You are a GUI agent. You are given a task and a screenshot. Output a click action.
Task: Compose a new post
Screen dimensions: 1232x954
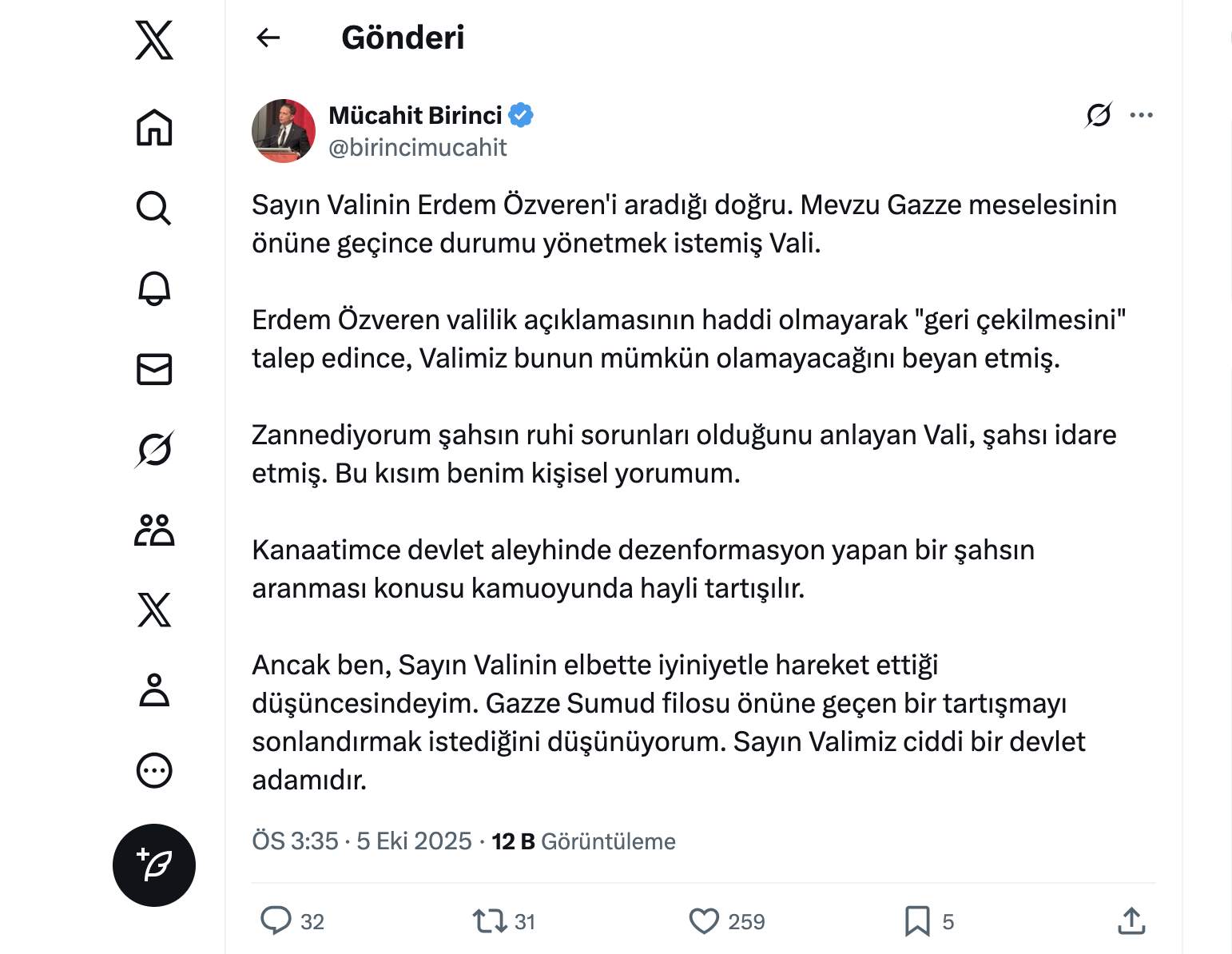click(154, 865)
